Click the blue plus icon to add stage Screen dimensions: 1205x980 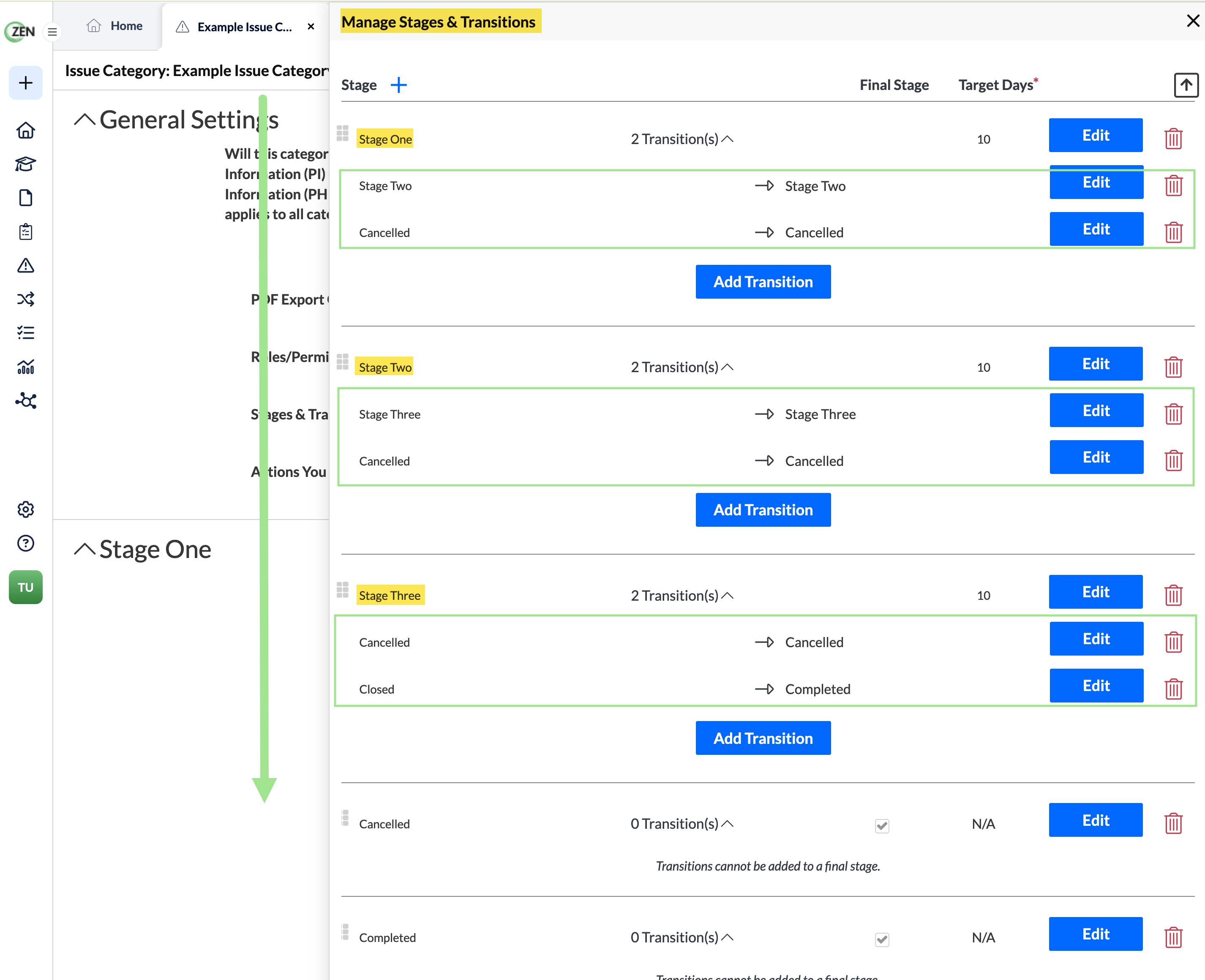[399, 84]
